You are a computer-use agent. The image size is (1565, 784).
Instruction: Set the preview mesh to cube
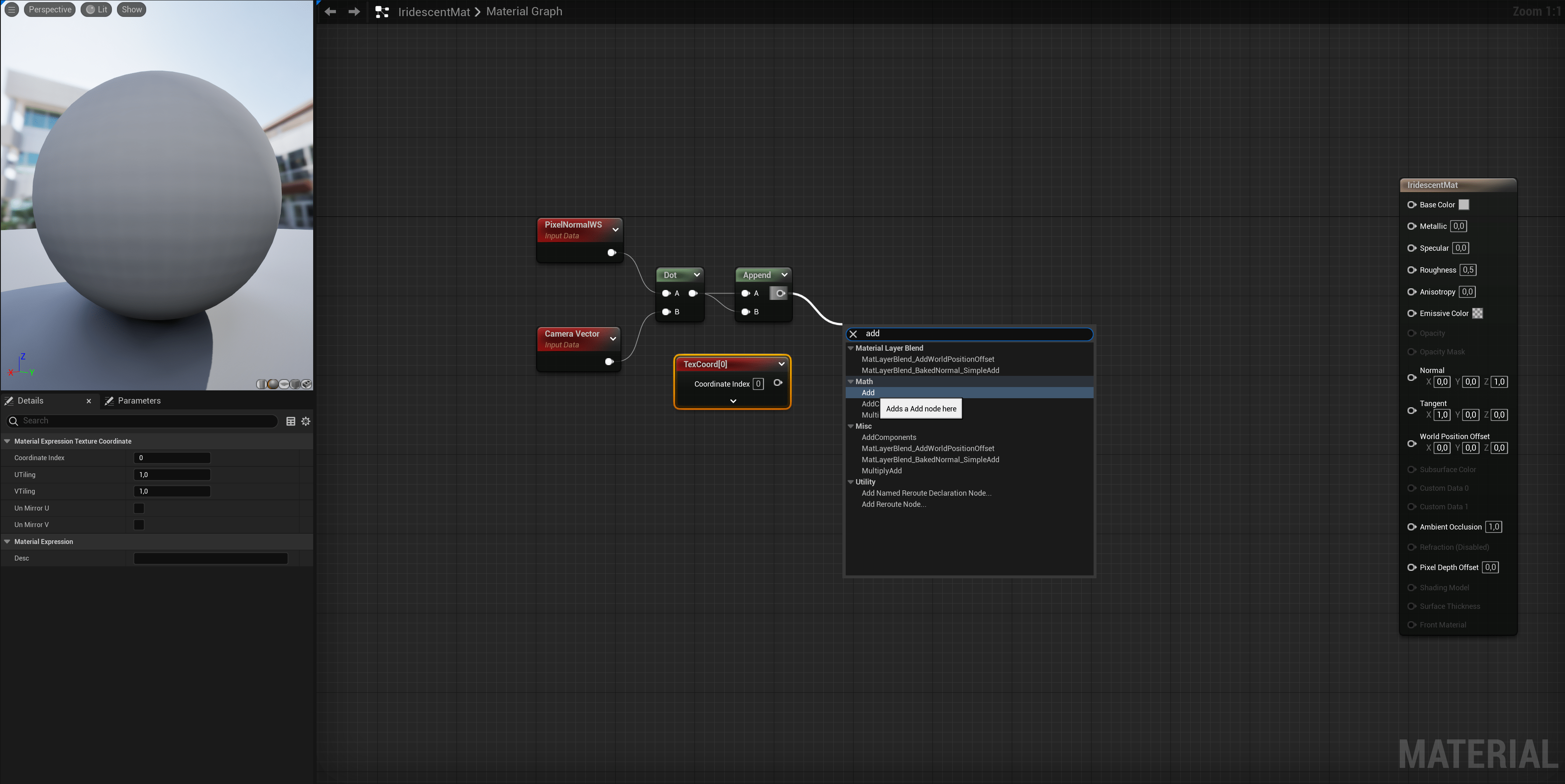pyautogui.click(x=295, y=385)
